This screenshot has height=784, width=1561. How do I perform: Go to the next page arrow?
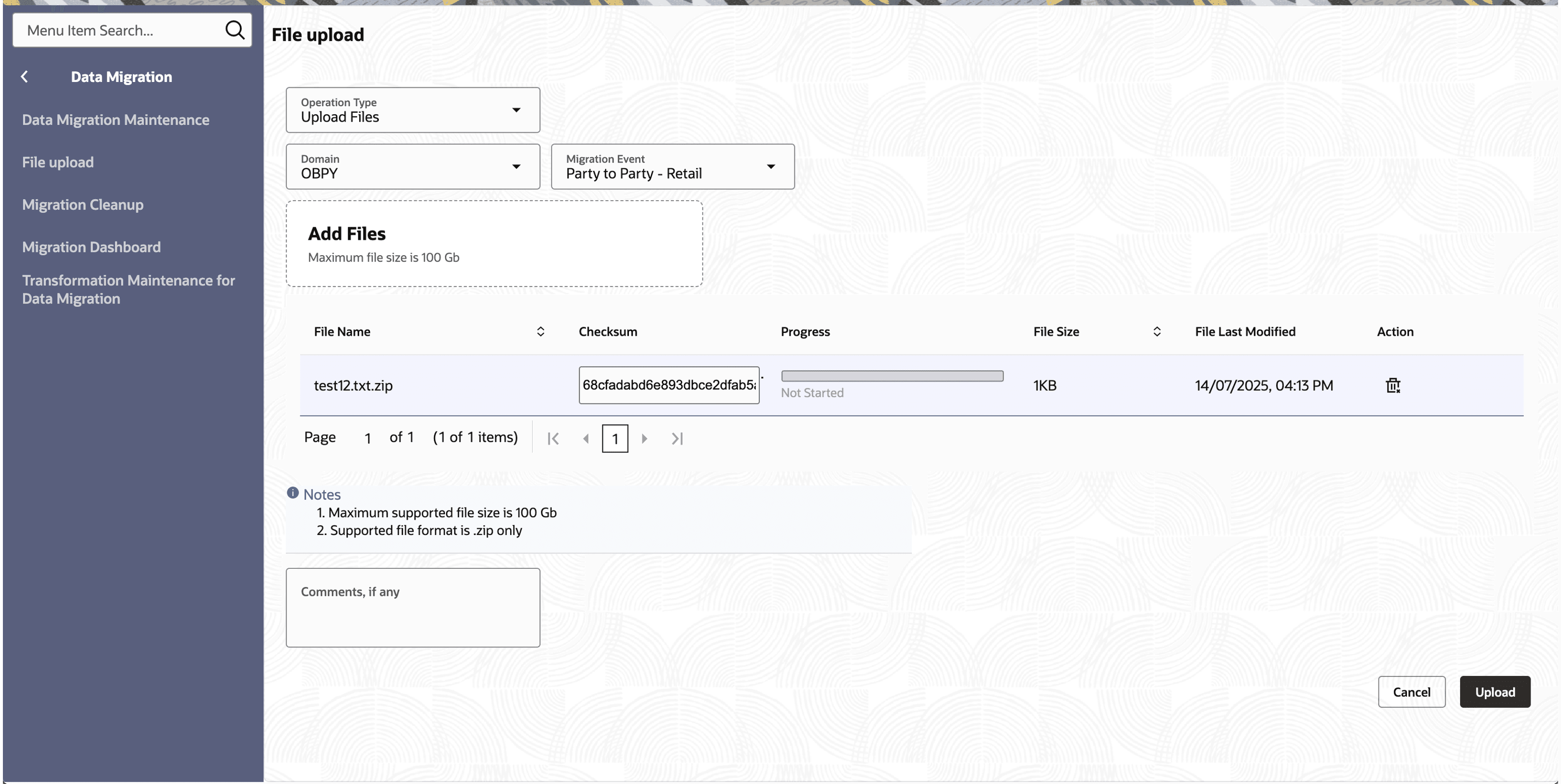(x=644, y=438)
